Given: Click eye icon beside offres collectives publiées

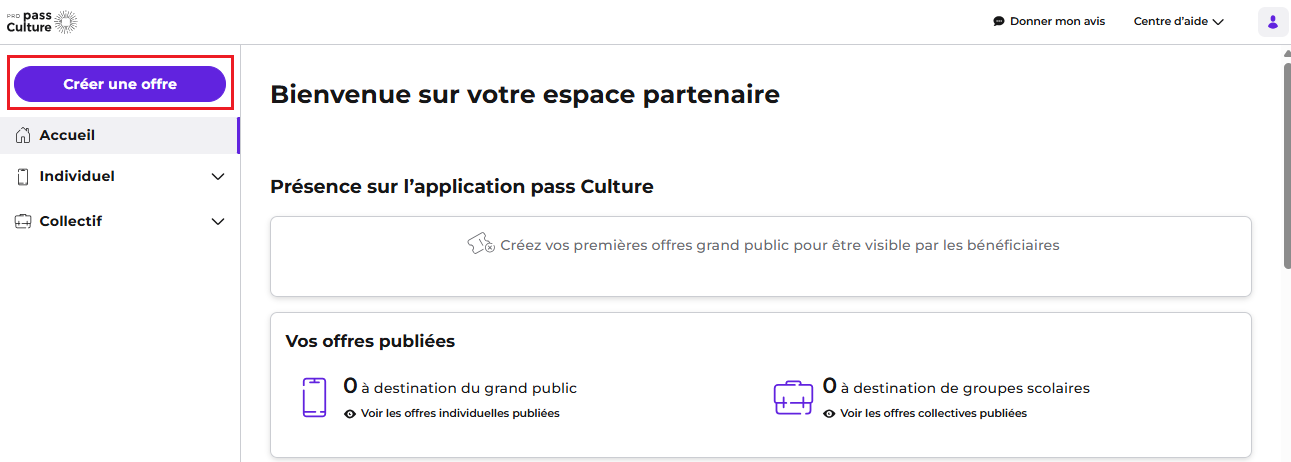Looking at the screenshot, I should click(829, 414).
